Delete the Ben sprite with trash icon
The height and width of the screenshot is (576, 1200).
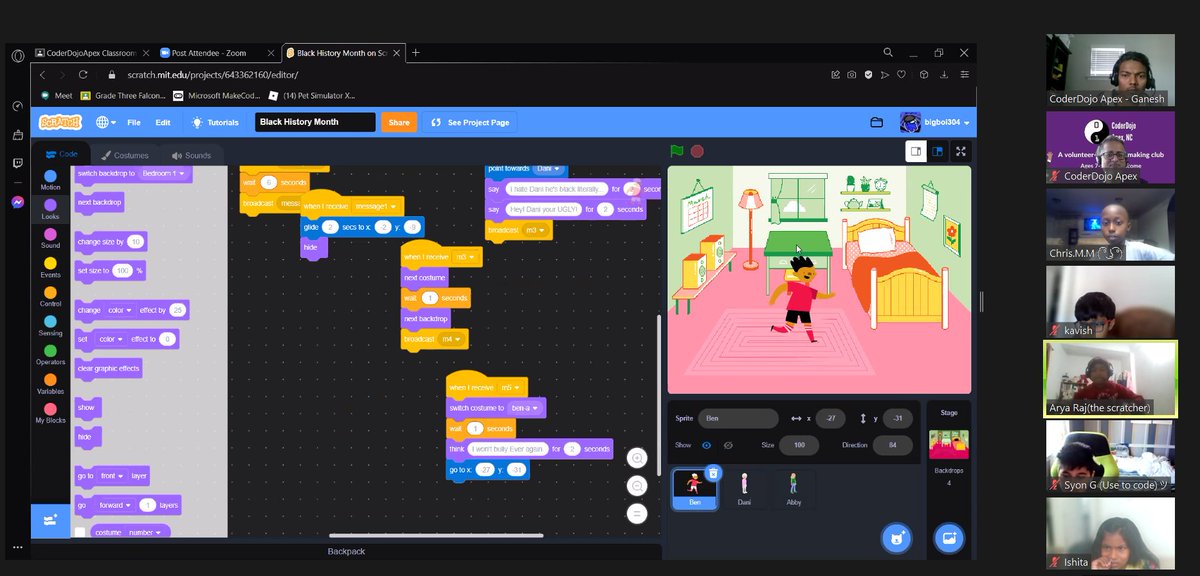click(x=712, y=473)
